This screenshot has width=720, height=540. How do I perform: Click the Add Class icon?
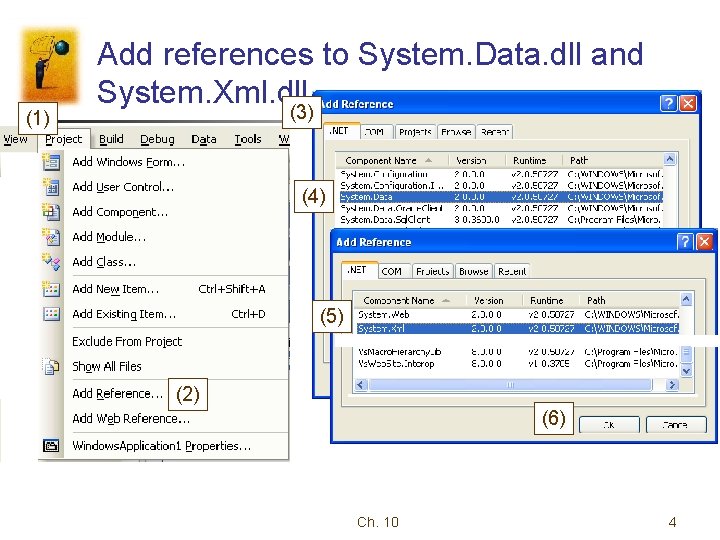pyautogui.click(x=51, y=262)
